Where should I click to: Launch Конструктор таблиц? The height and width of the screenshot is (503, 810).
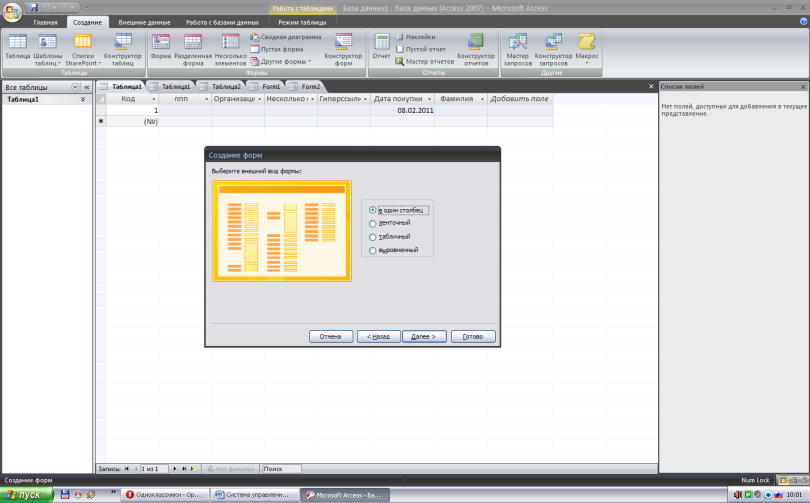tap(122, 49)
